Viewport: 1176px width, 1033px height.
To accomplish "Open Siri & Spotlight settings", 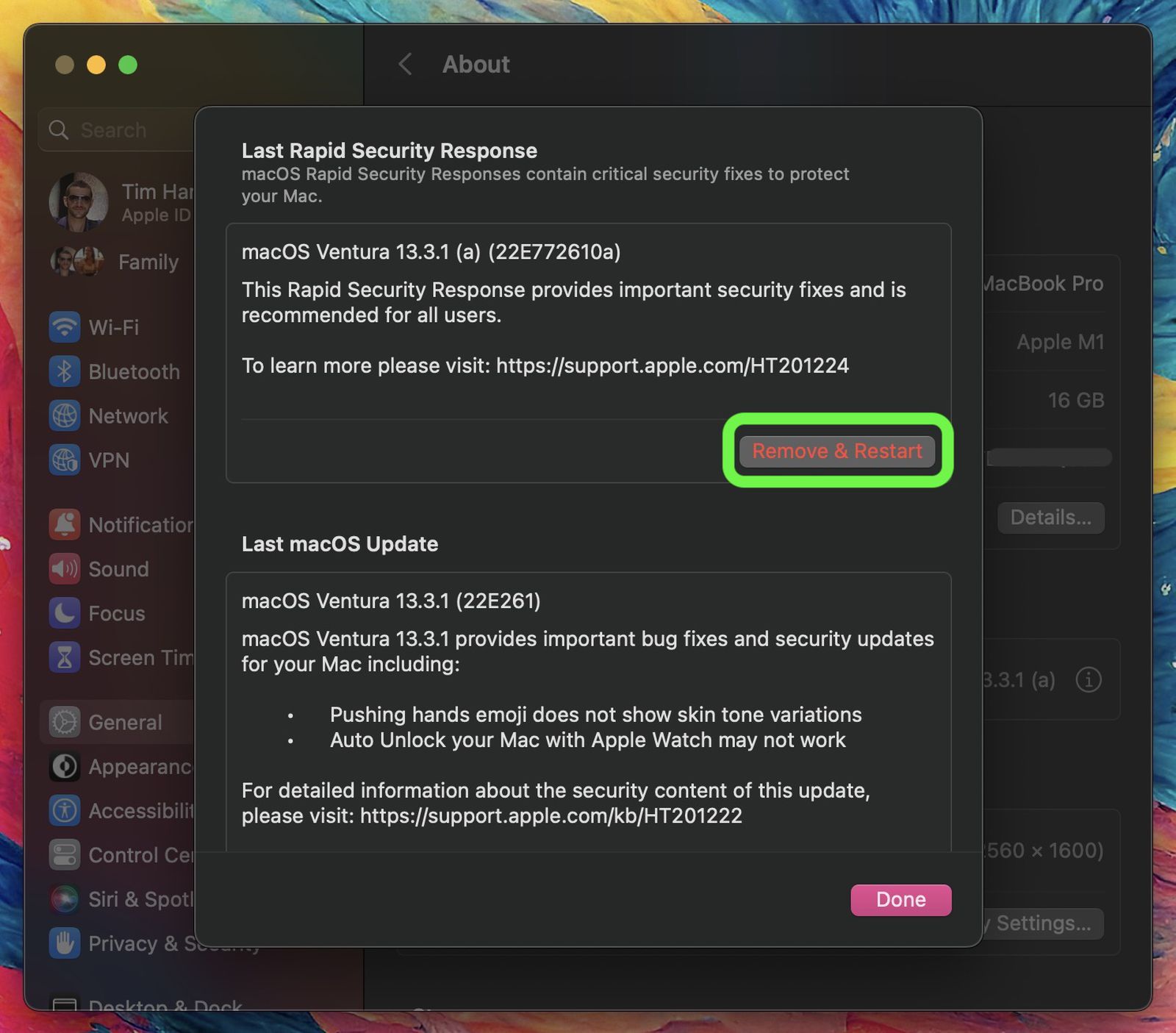I will [x=65, y=899].
